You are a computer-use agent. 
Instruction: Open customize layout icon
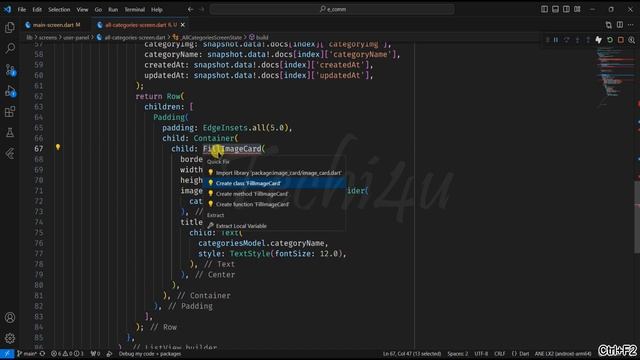(x=577, y=9)
